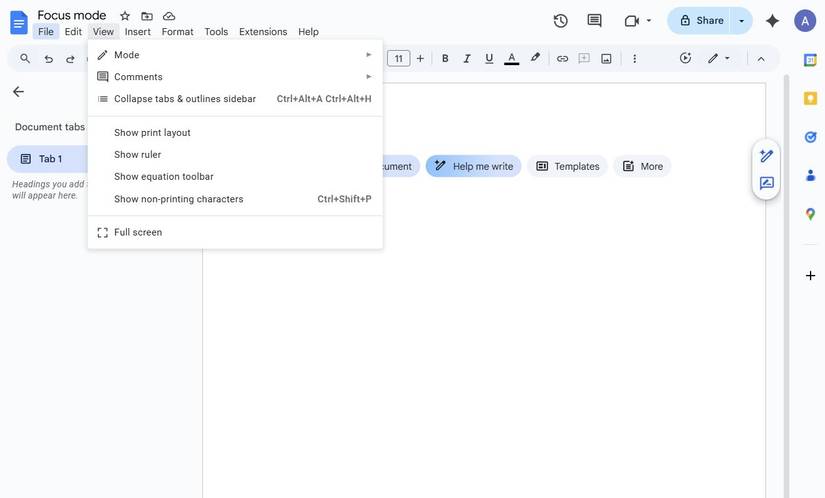Get add-ons with the plus icon
This screenshot has height=498, width=825.
tap(810, 276)
